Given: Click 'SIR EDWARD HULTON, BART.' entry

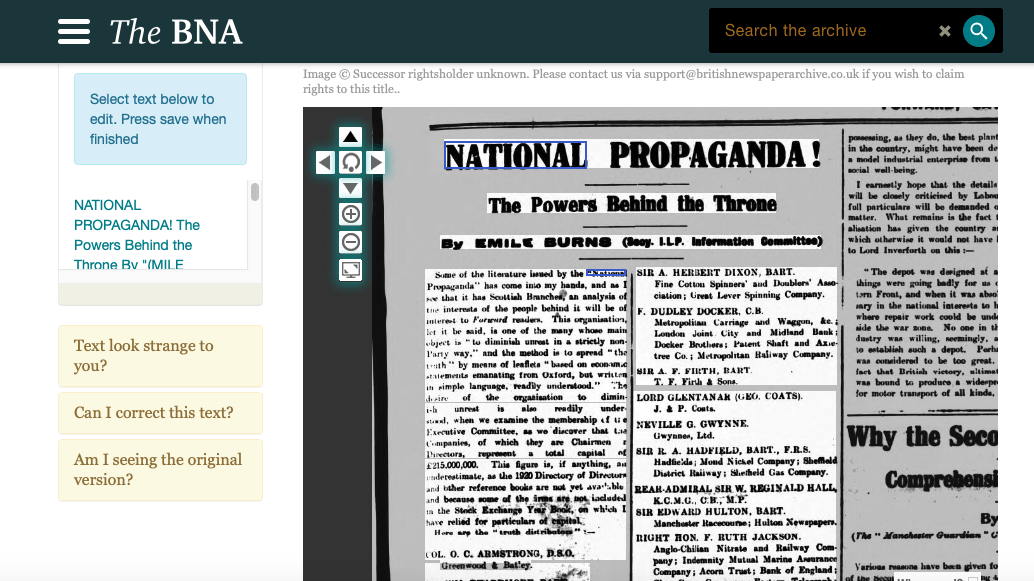Looking at the screenshot, I should (710, 512).
